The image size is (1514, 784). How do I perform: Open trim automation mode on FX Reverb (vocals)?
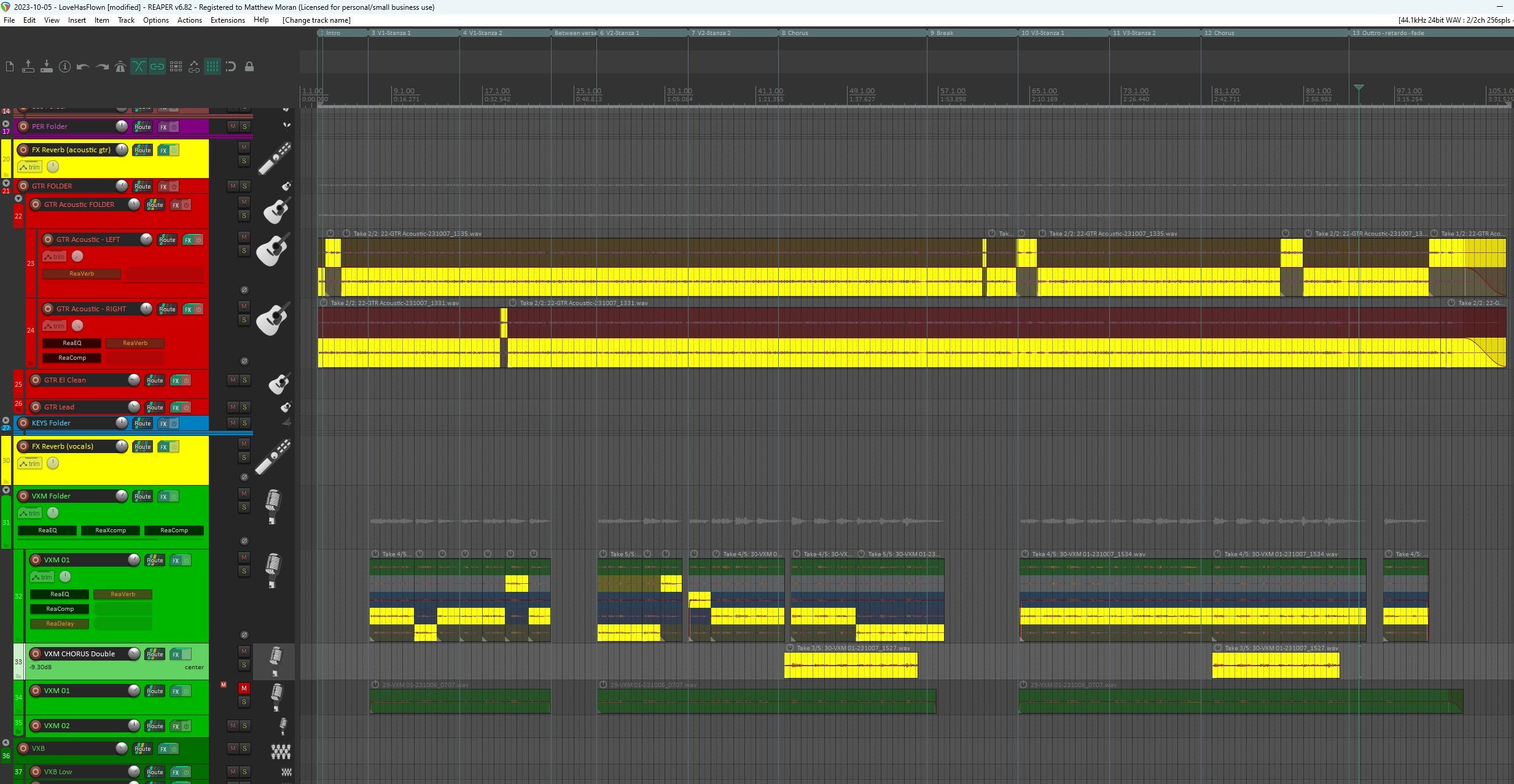point(29,464)
